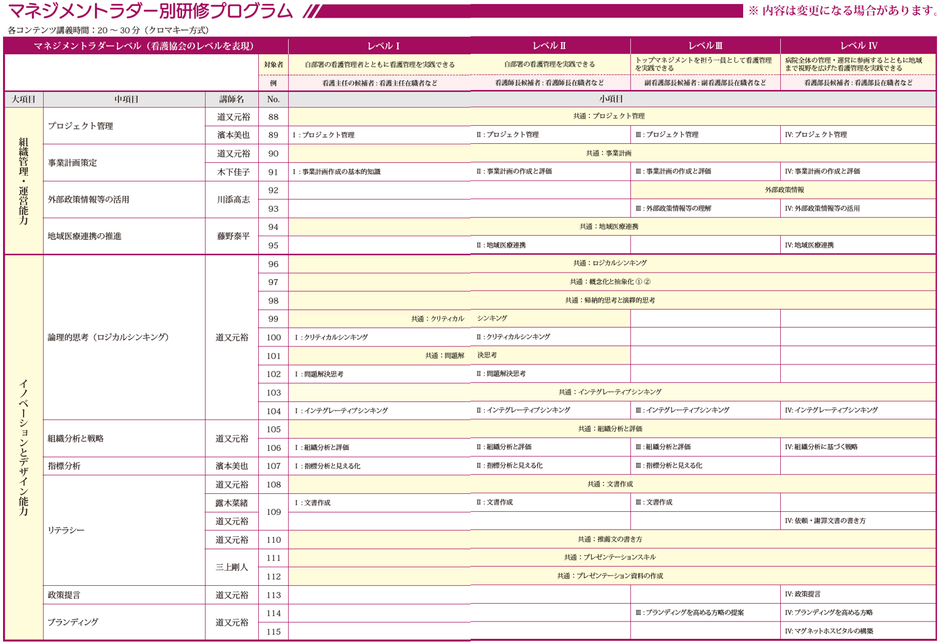Viewport: 940px width, 643px height.
Task: Select the レベルⅣ column header
Action: pos(858,46)
